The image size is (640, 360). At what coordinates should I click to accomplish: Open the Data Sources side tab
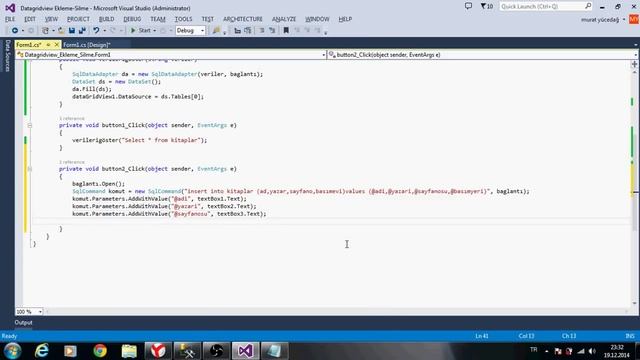pos(7,56)
